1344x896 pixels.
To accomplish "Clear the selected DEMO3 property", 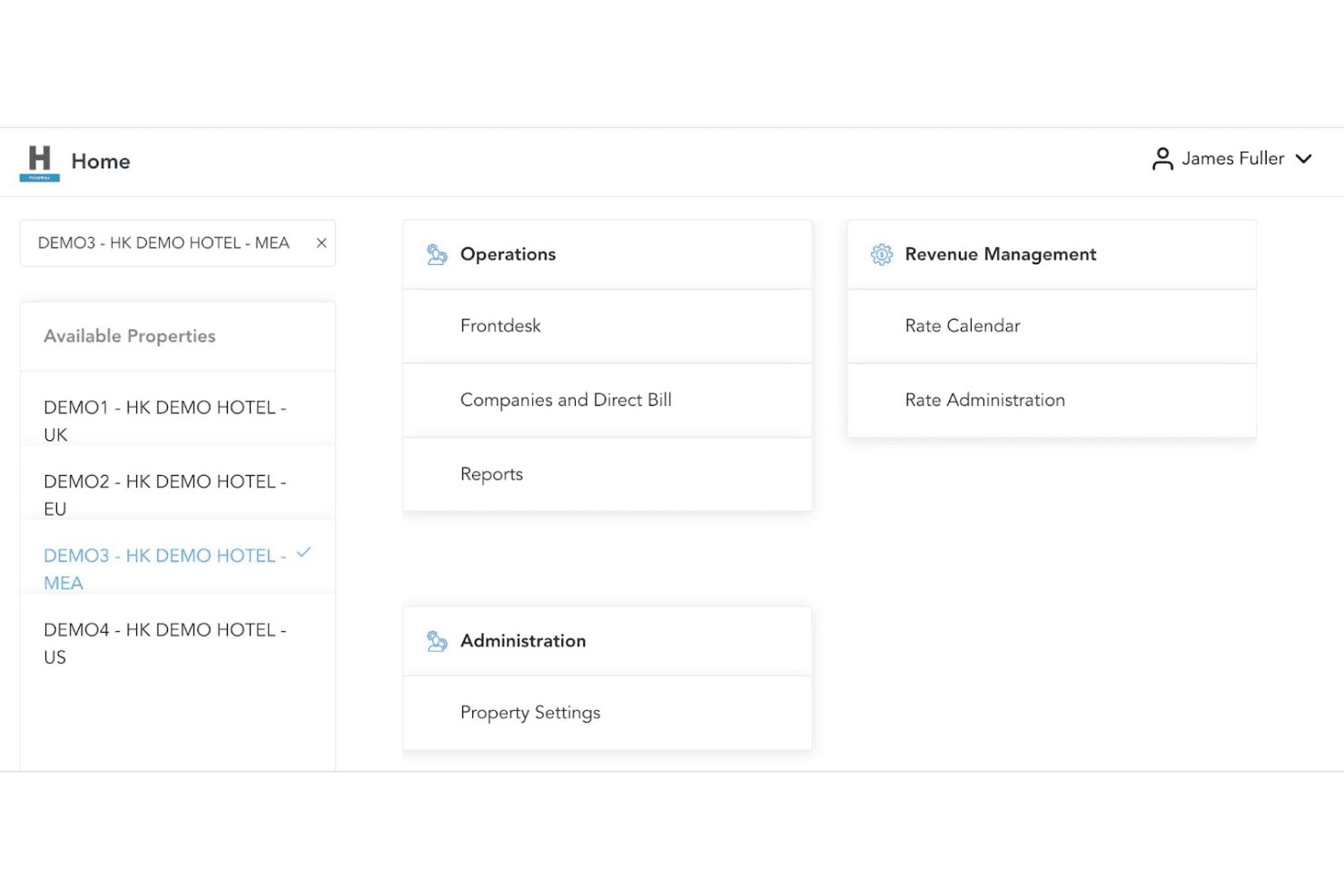I will coord(321,243).
